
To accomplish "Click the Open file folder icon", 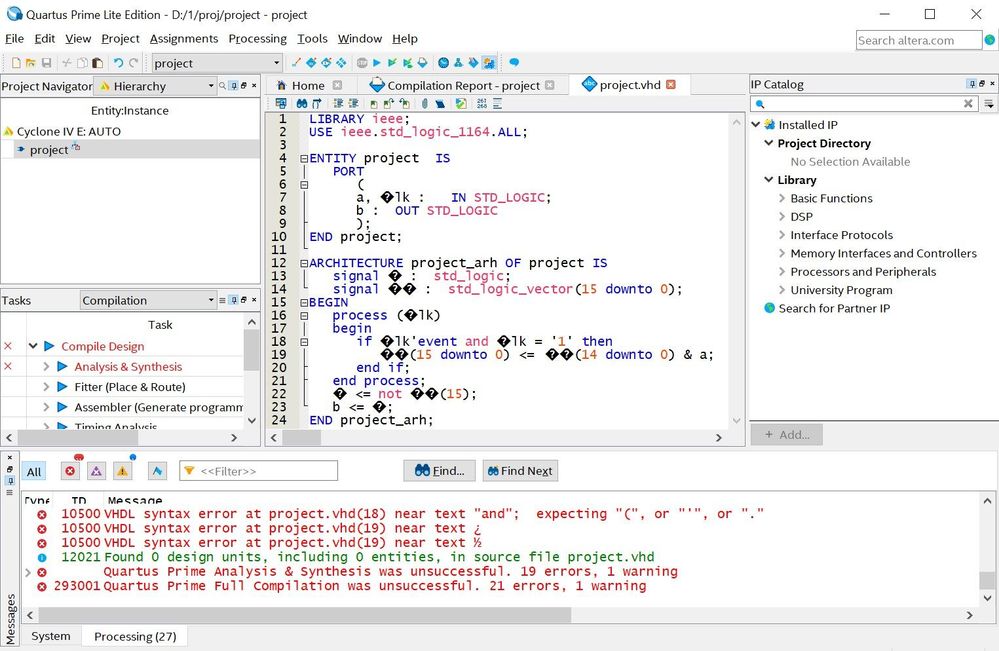I will coord(29,63).
